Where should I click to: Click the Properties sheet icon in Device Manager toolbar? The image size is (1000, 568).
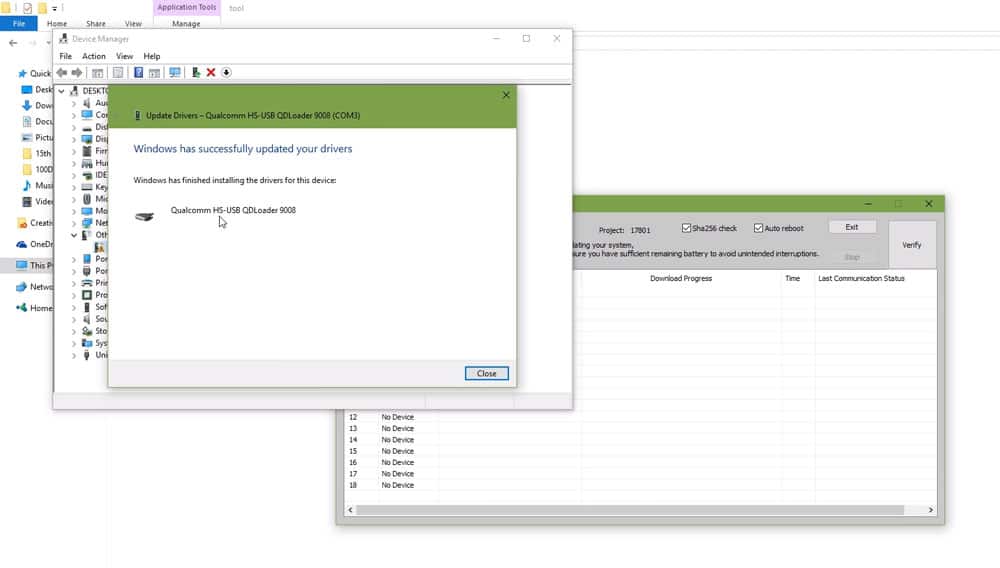pyautogui.click(x=118, y=73)
